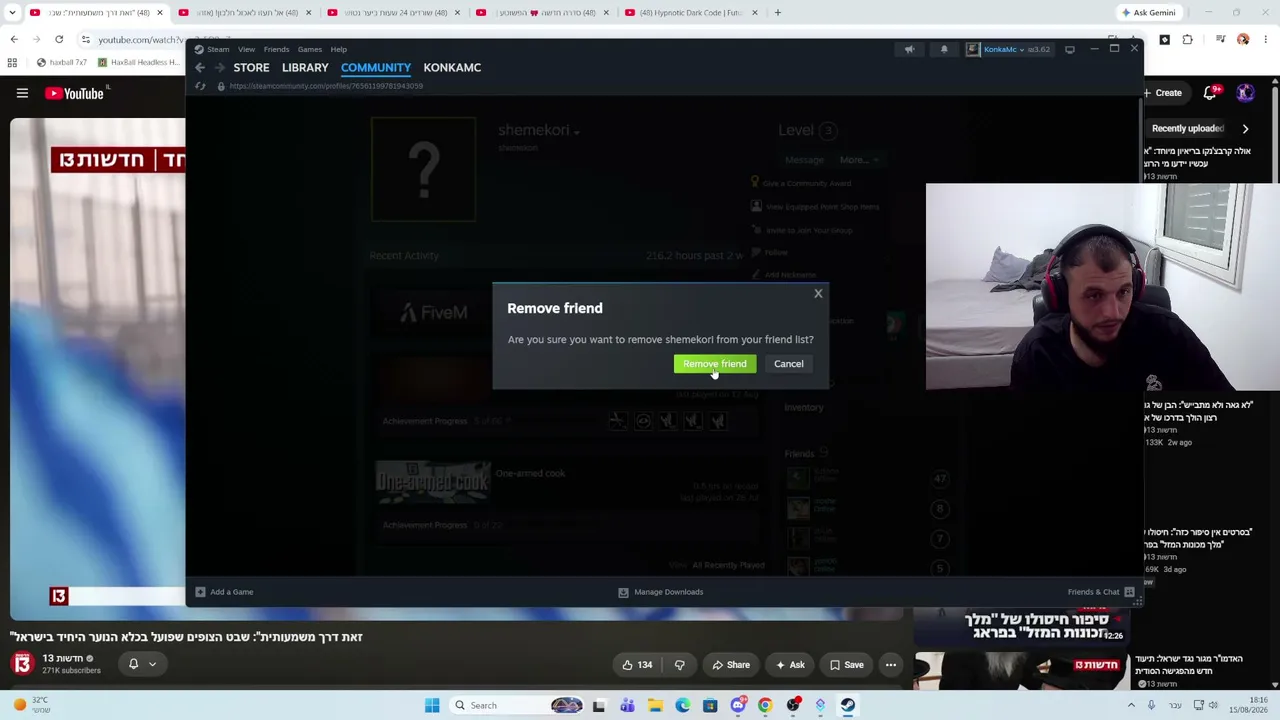Open YouTube notifications bell with 9+ badge

click(x=1210, y=93)
